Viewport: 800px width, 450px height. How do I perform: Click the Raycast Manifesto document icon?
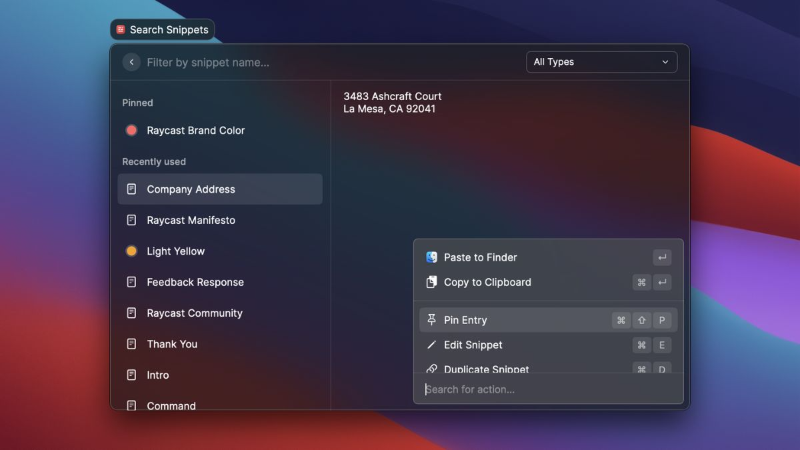tap(131, 220)
